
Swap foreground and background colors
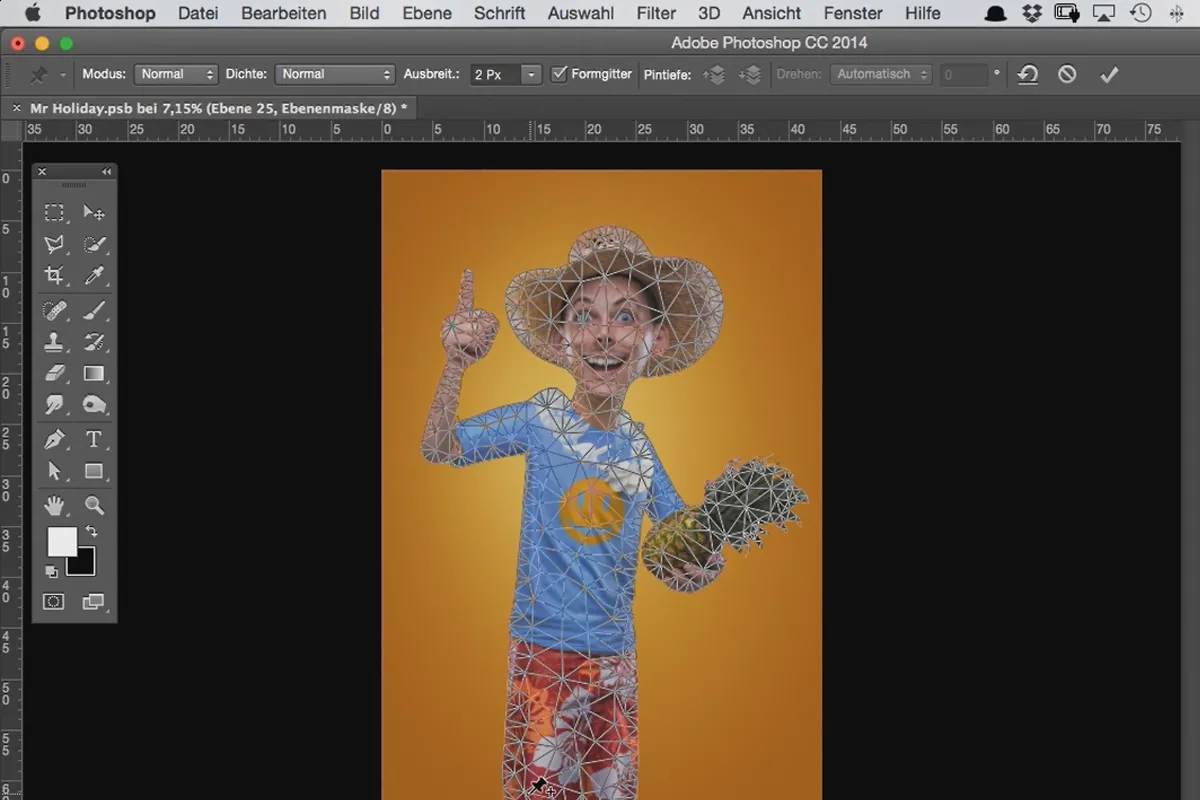point(92,531)
